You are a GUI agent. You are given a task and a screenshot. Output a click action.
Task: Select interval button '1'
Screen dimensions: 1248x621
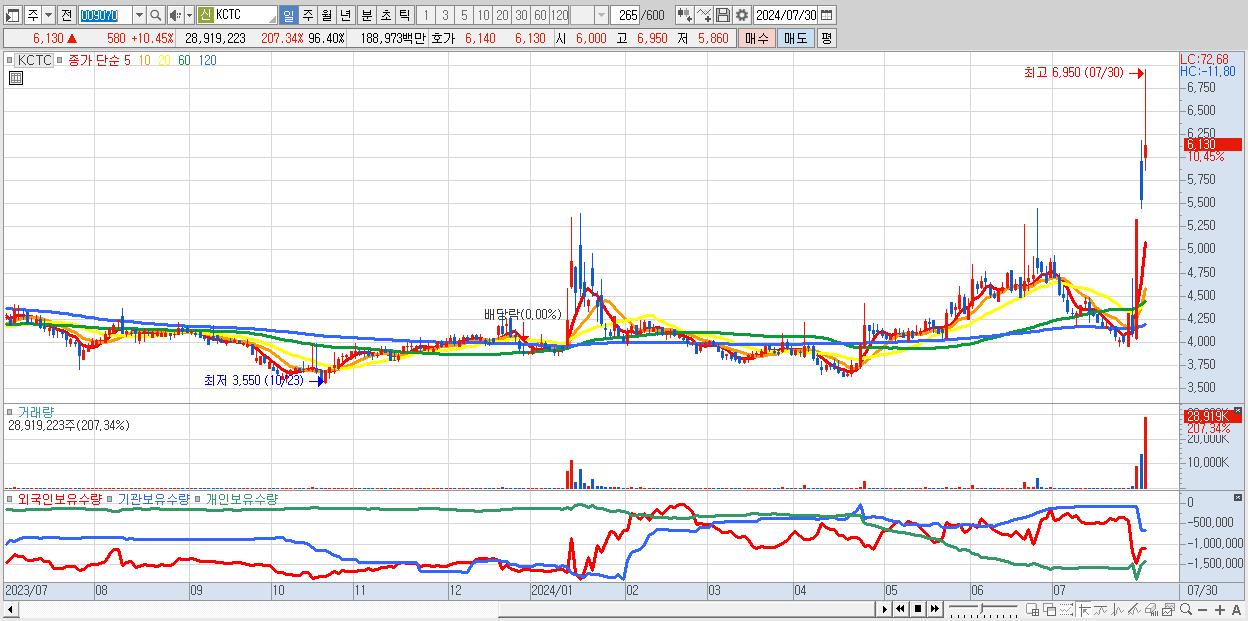(x=425, y=15)
